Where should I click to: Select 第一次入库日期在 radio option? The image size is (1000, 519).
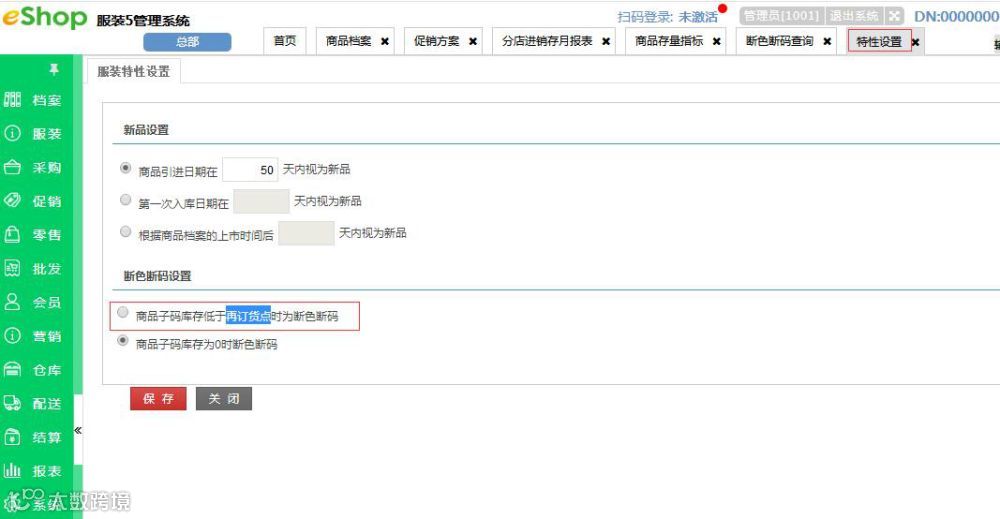click(126, 200)
